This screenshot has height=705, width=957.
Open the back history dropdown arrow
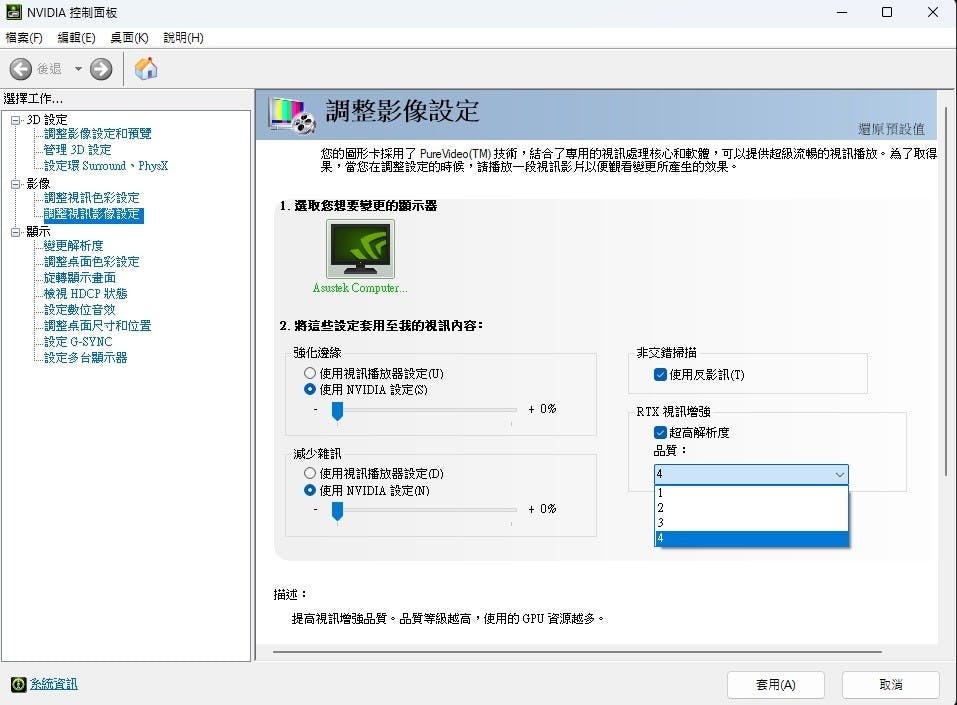(78, 69)
